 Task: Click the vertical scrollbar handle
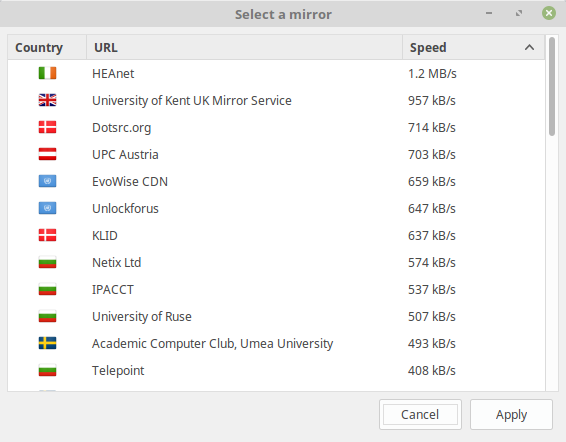[x=552, y=87]
